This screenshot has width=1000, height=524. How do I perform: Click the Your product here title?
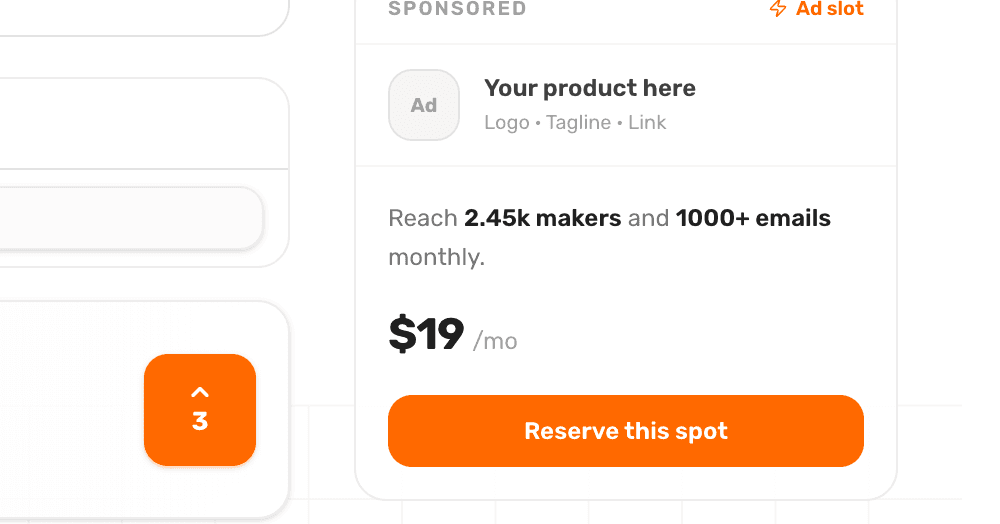590,88
